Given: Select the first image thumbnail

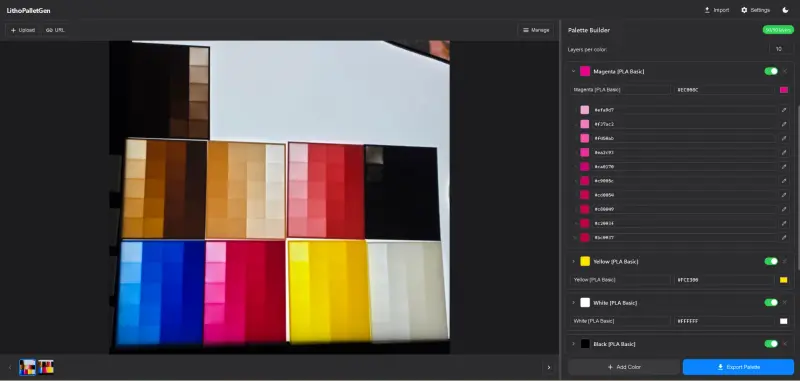Looking at the screenshot, I should click(x=28, y=367).
